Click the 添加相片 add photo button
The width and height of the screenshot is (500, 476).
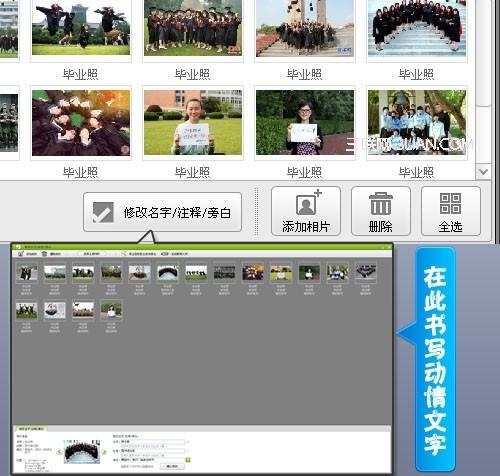[x=306, y=211]
